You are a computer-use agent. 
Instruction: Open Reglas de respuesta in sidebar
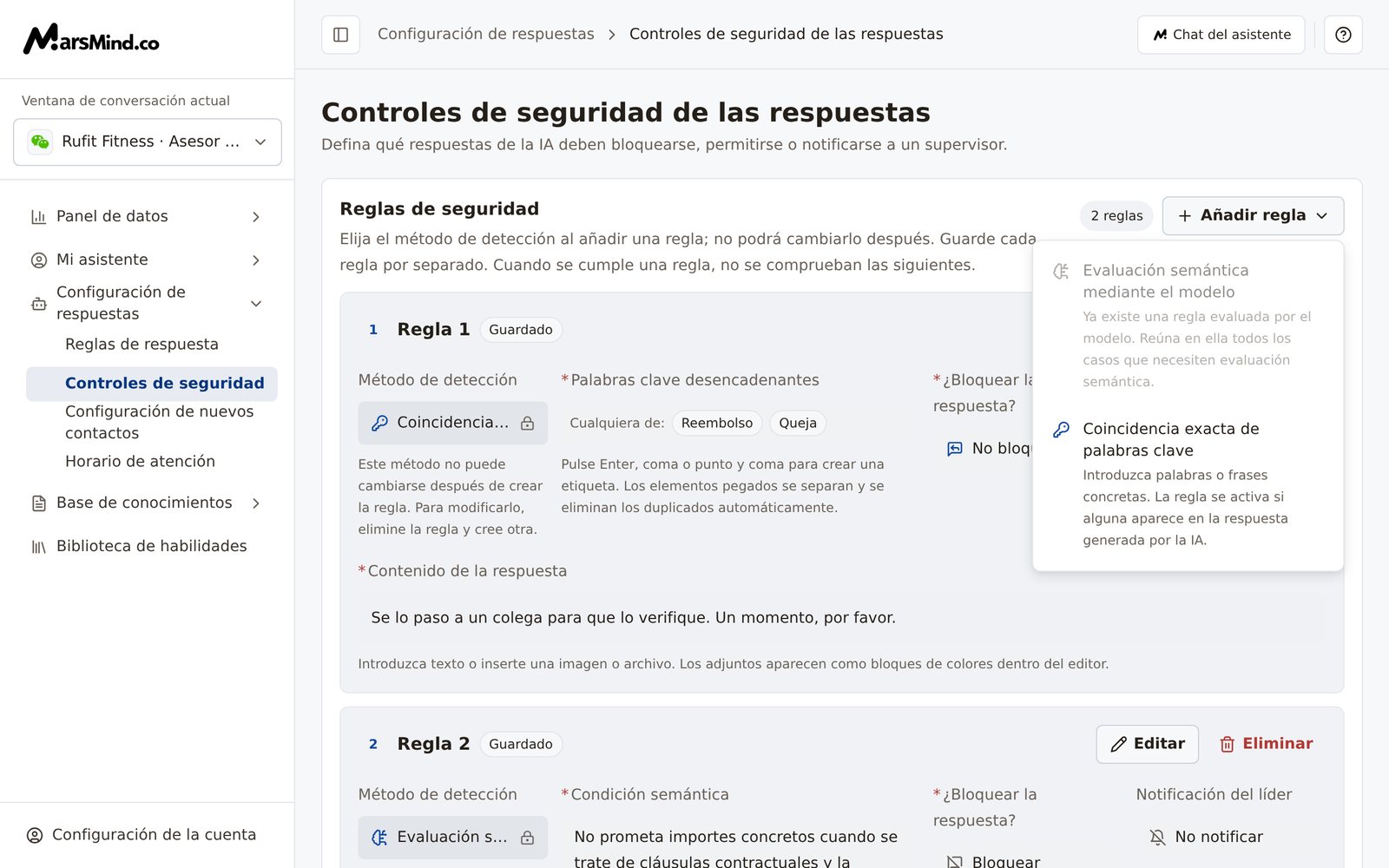pos(142,345)
